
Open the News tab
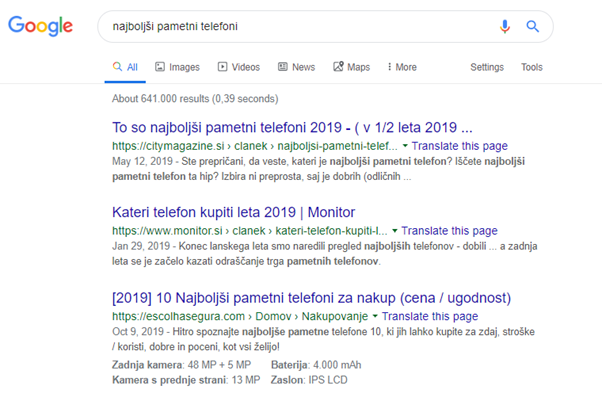[296, 67]
